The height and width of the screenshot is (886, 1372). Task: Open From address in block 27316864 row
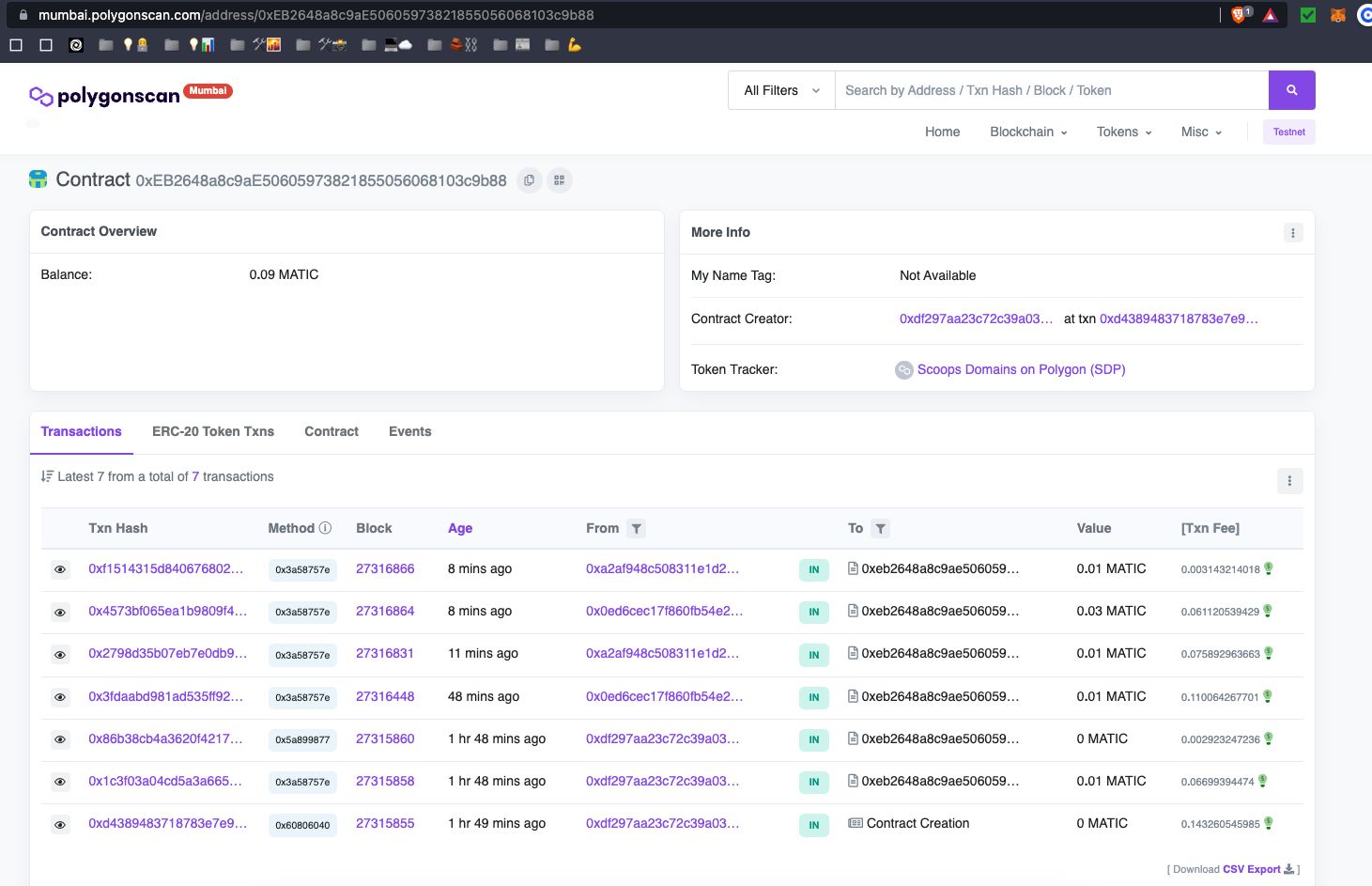(664, 611)
